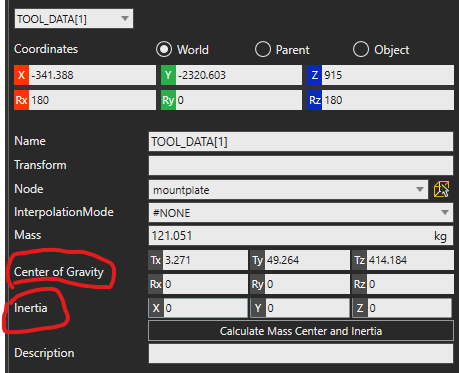Click the Center of Gravity label text
Viewport: 459px width, 373px height.
(59, 272)
